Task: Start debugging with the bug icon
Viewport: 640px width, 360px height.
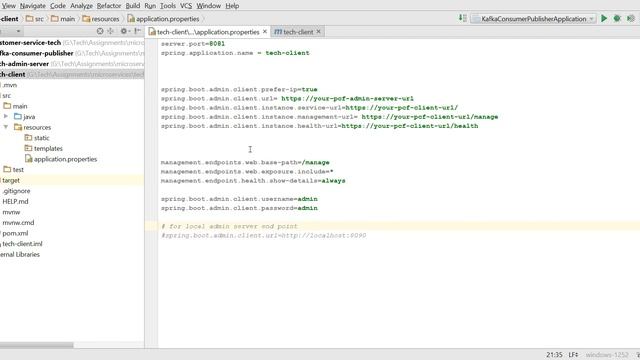Action: pos(617,18)
